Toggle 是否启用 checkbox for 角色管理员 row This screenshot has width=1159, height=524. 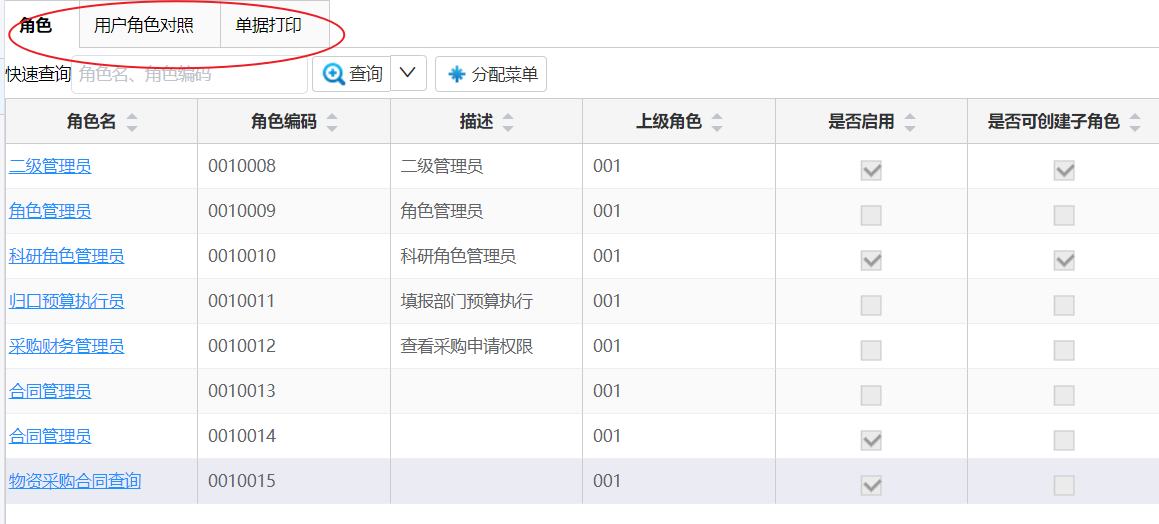871,216
